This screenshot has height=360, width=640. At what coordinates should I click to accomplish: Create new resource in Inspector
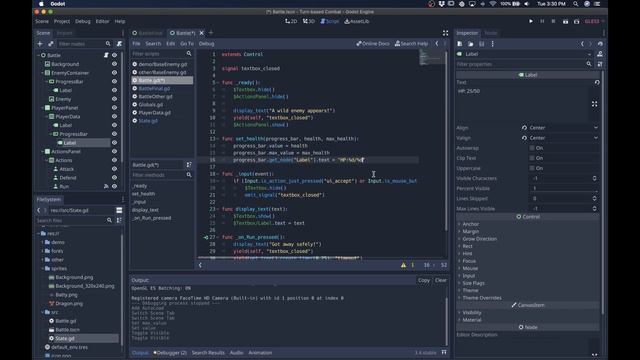pyautogui.click(x=460, y=44)
